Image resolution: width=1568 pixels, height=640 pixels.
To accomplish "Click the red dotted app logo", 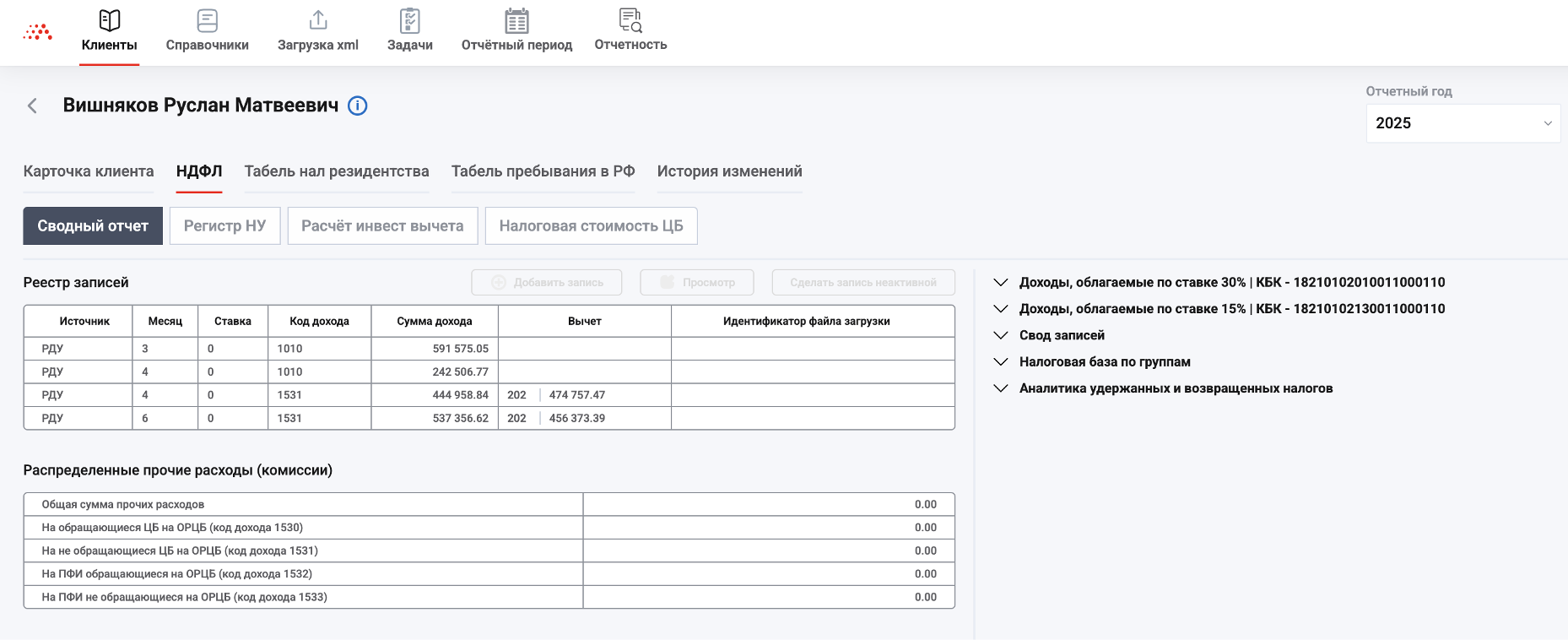I will tap(38, 32).
